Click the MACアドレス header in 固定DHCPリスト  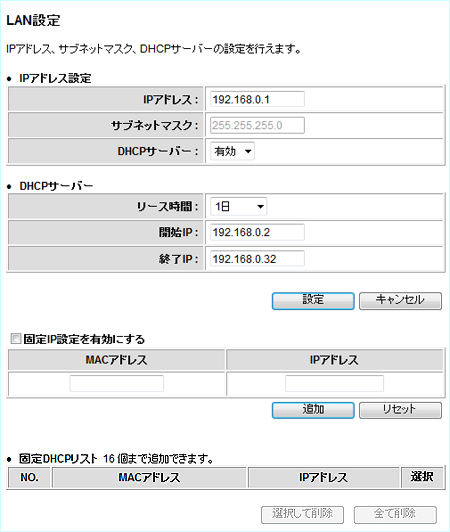coord(149,477)
